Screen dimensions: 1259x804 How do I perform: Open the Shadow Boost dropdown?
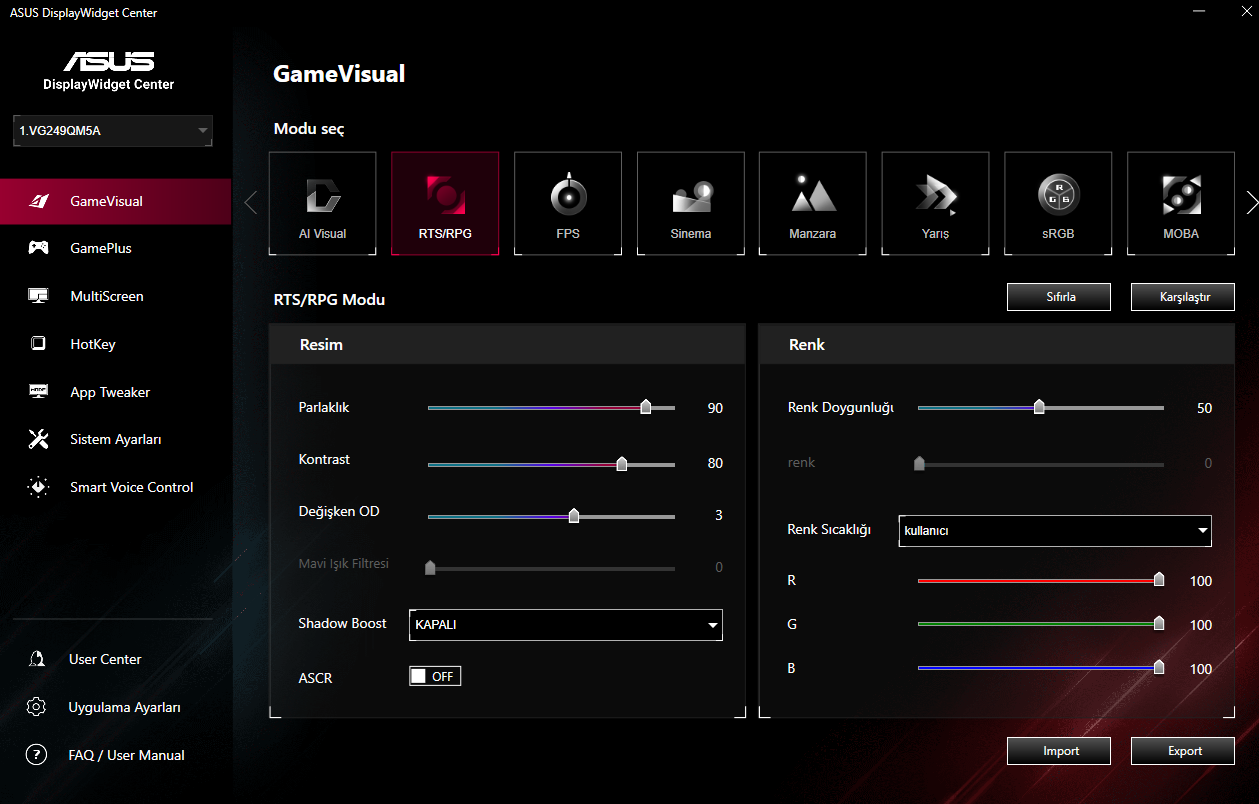tap(566, 625)
